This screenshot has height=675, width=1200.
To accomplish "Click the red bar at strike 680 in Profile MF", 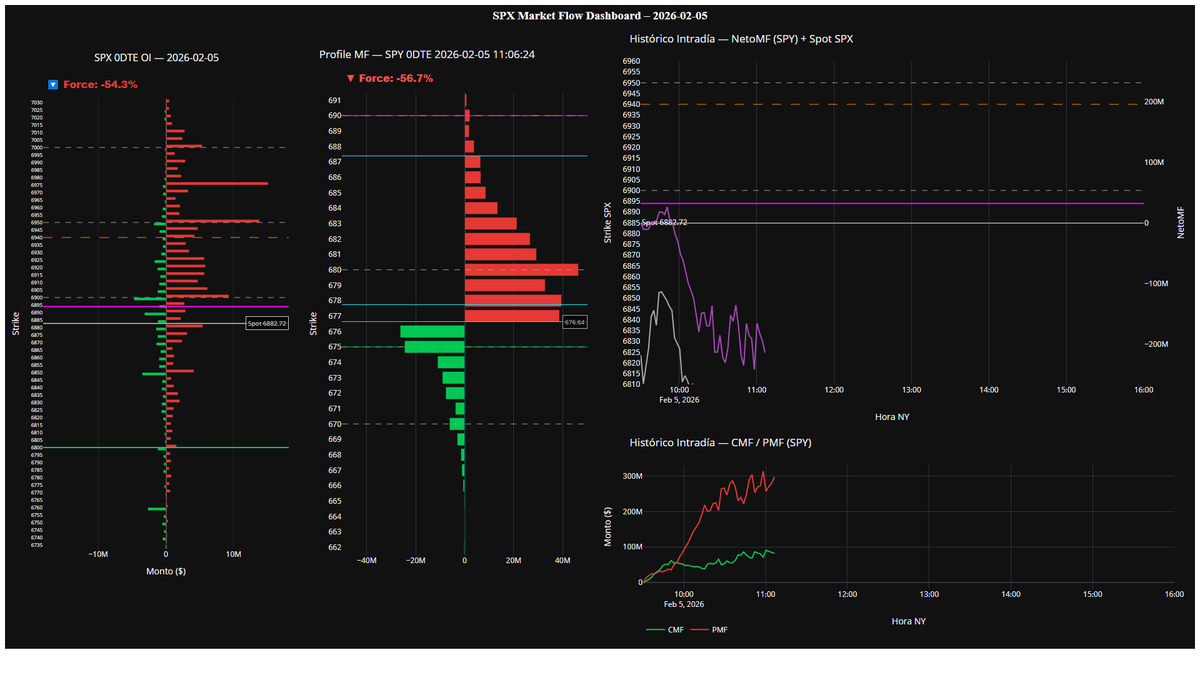I will (521, 270).
